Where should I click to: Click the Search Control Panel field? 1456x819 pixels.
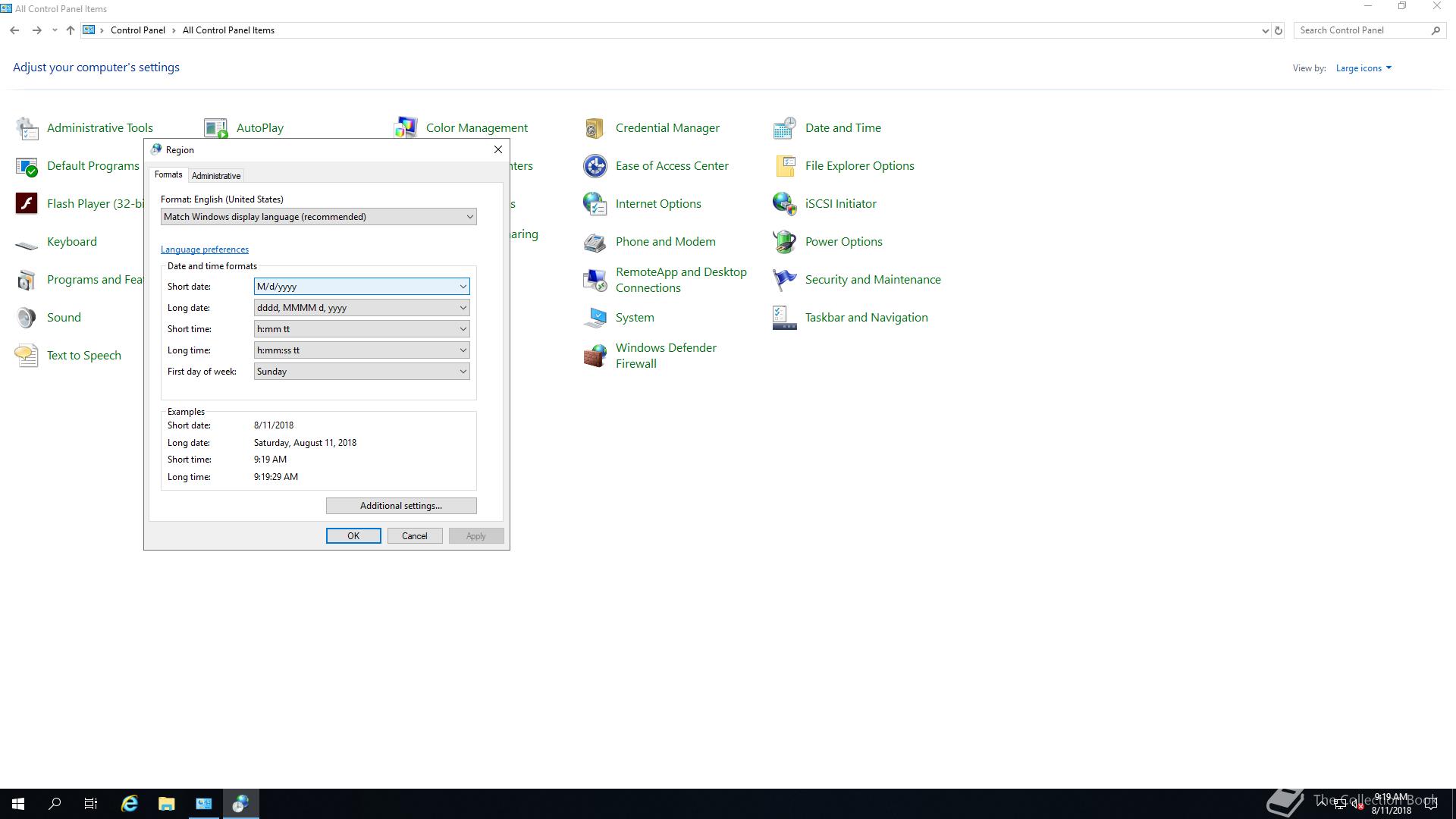point(1362,30)
